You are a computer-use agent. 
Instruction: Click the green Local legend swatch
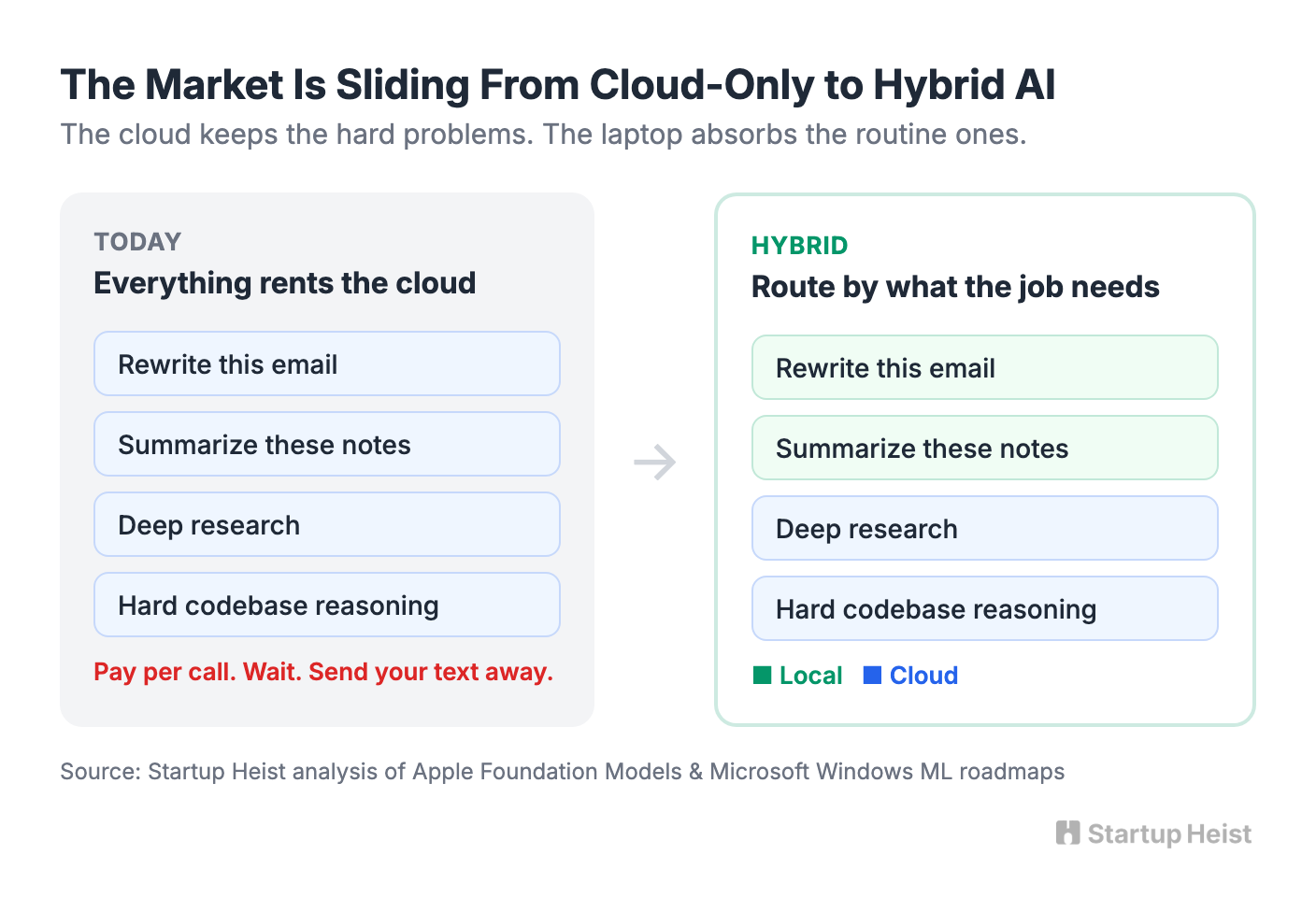click(762, 675)
